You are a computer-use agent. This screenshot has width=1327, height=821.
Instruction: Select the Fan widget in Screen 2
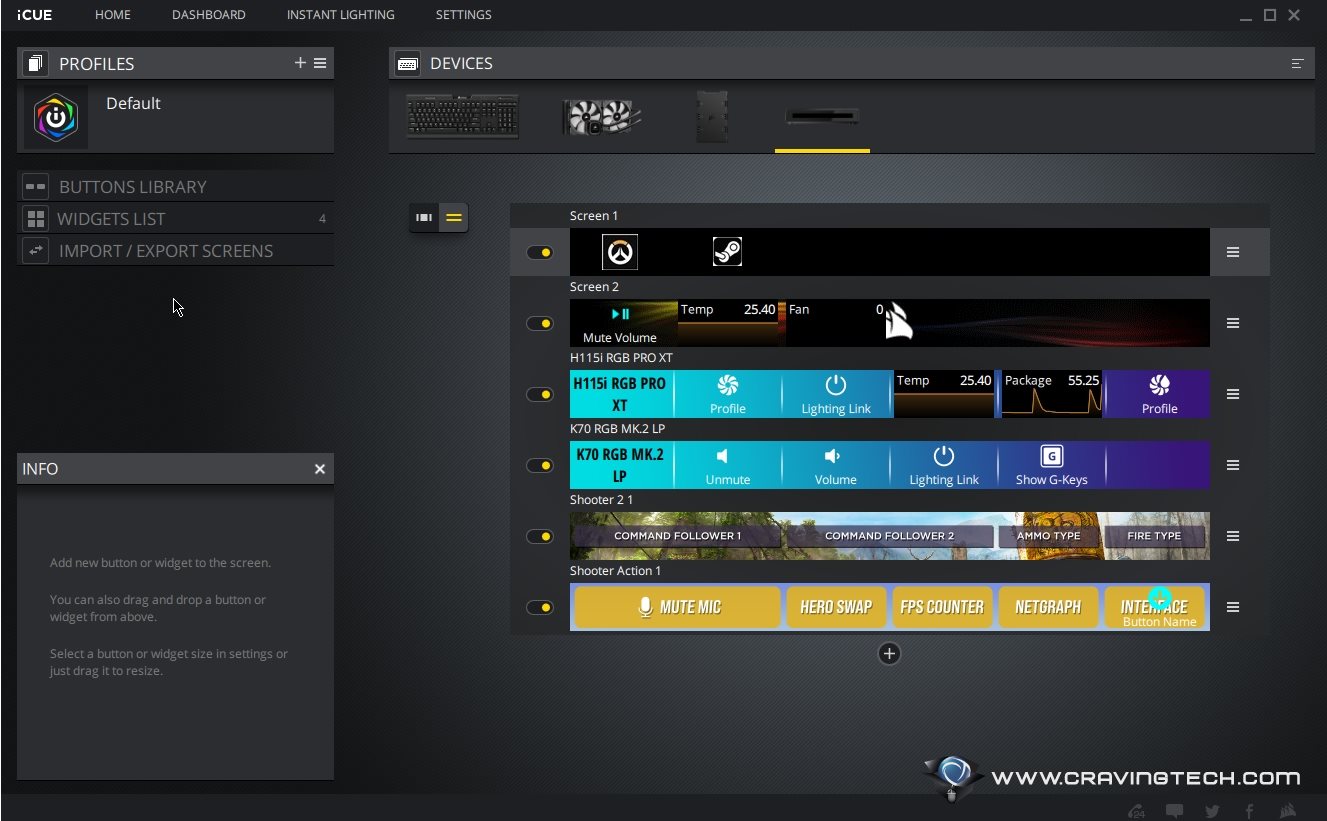836,323
